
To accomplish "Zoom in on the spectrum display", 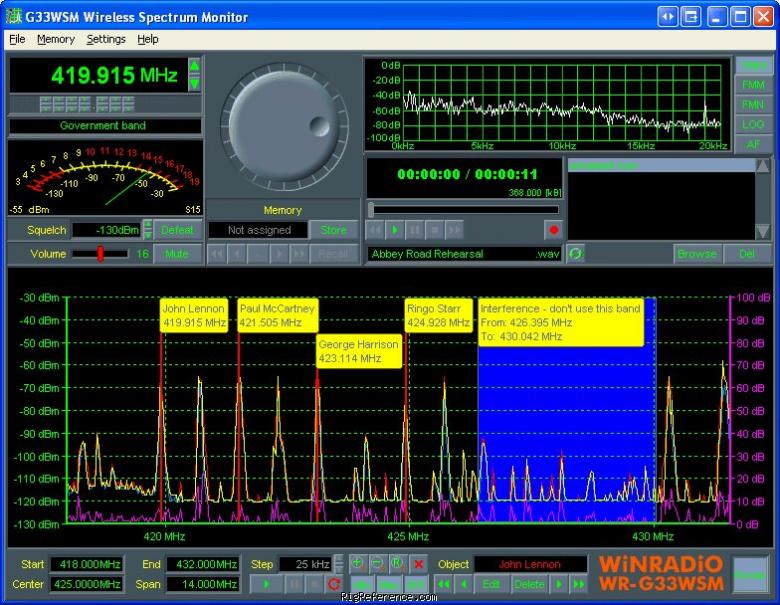I will tap(357, 564).
